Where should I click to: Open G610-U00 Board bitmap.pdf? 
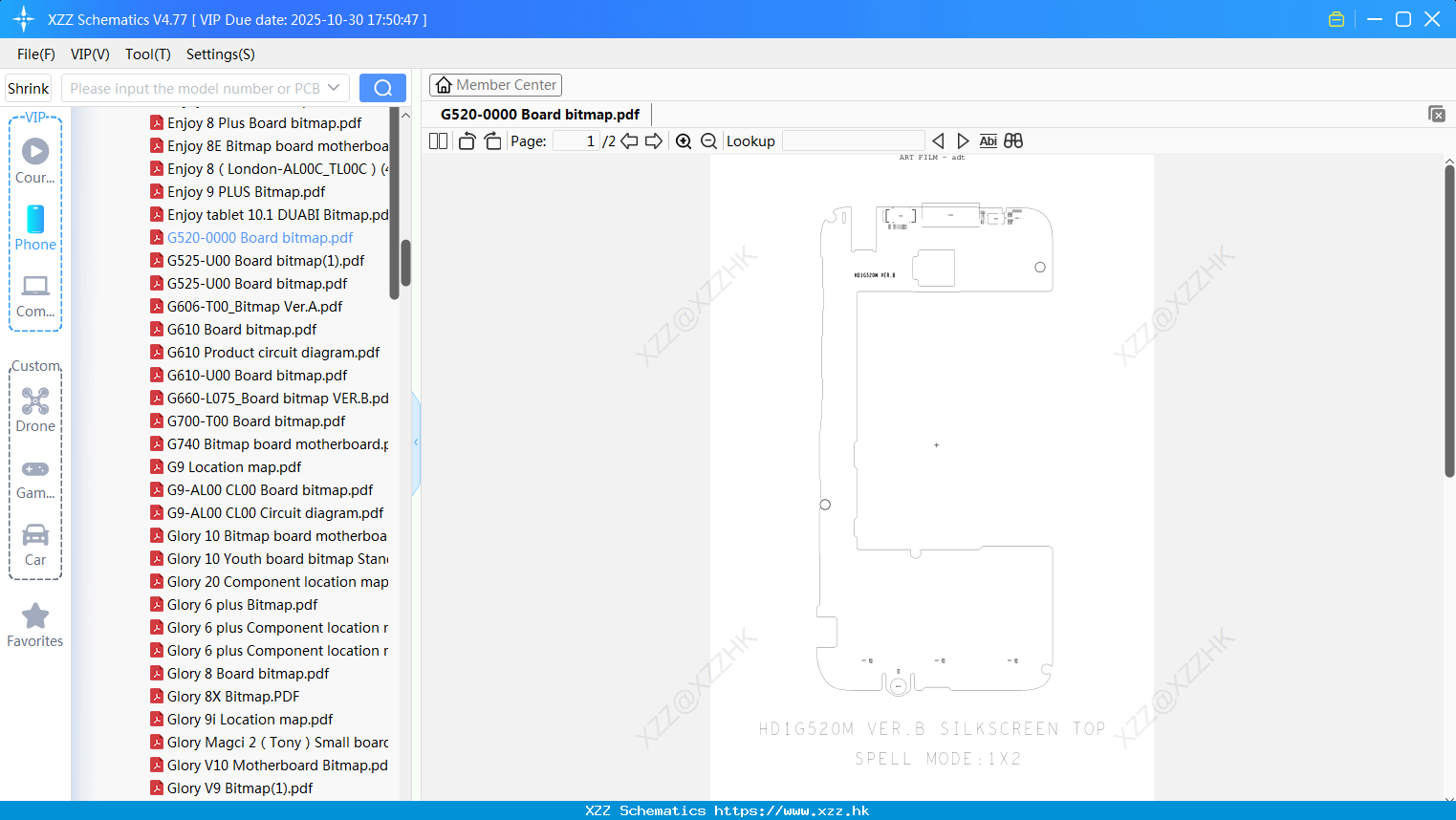coord(257,376)
